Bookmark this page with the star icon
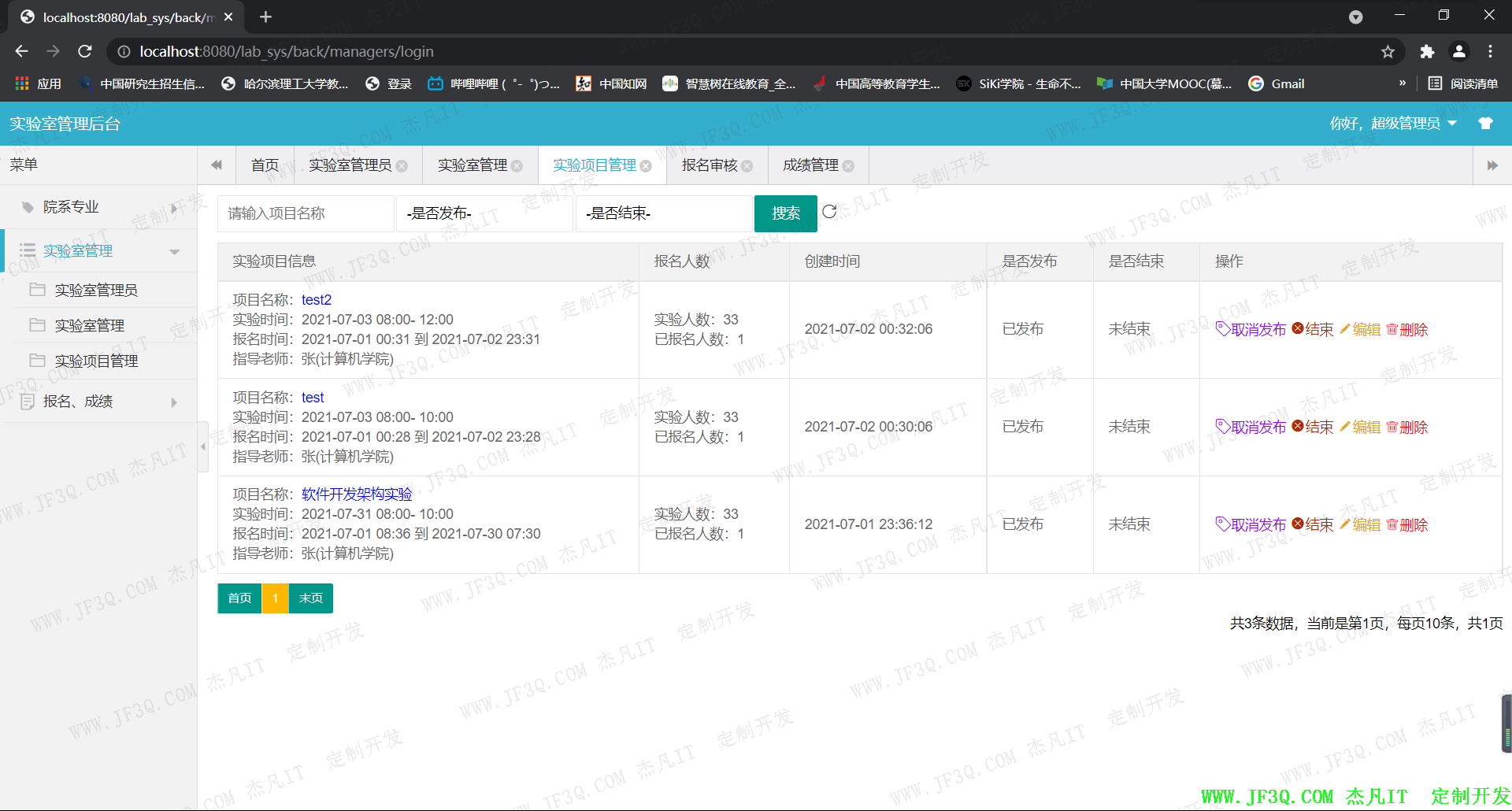Screen dimensions: 1512x811 point(1388,52)
